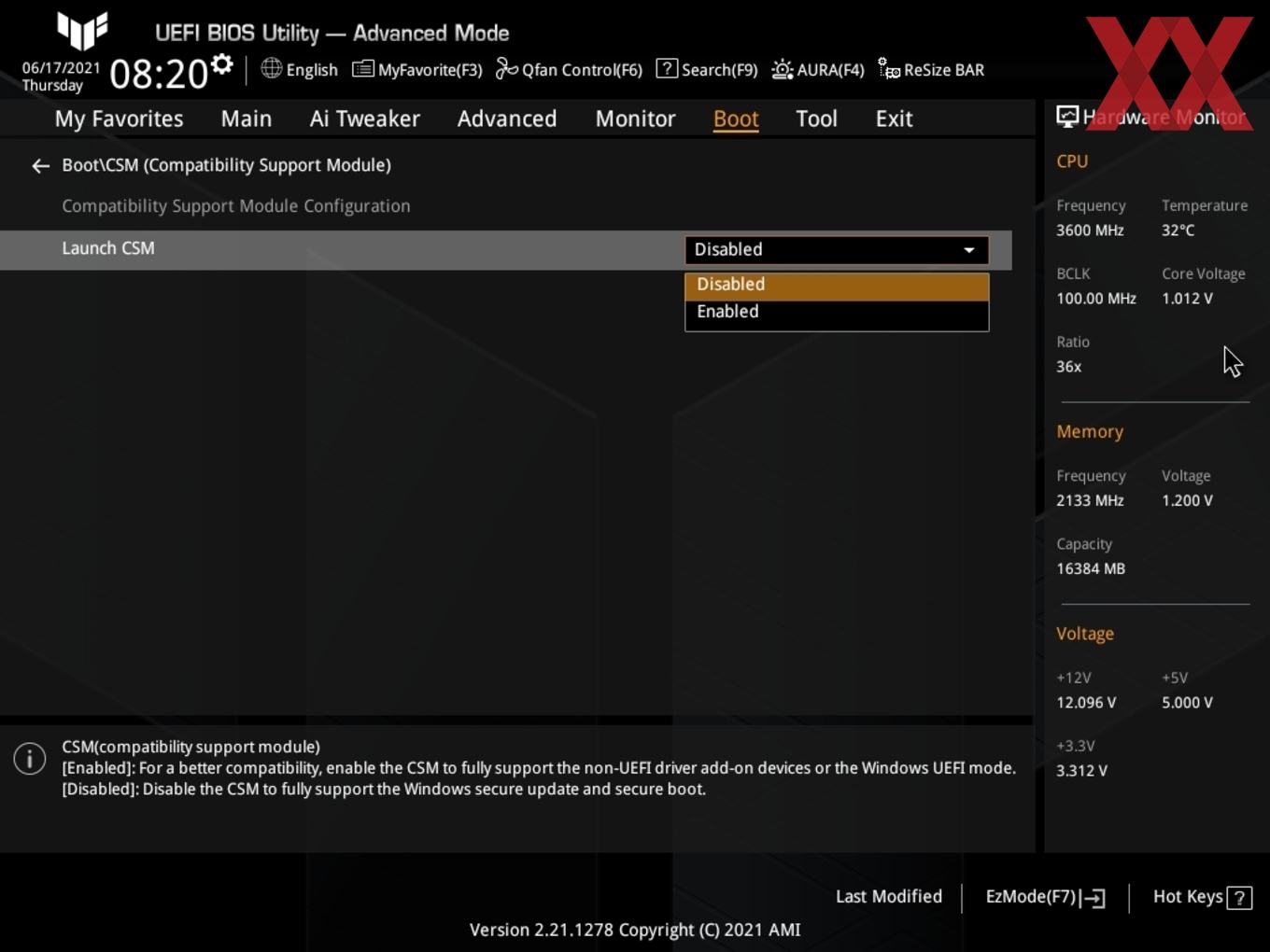Image resolution: width=1270 pixels, height=952 pixels.
Task: Switch to EzMode(F7)
Action: 1045,897
